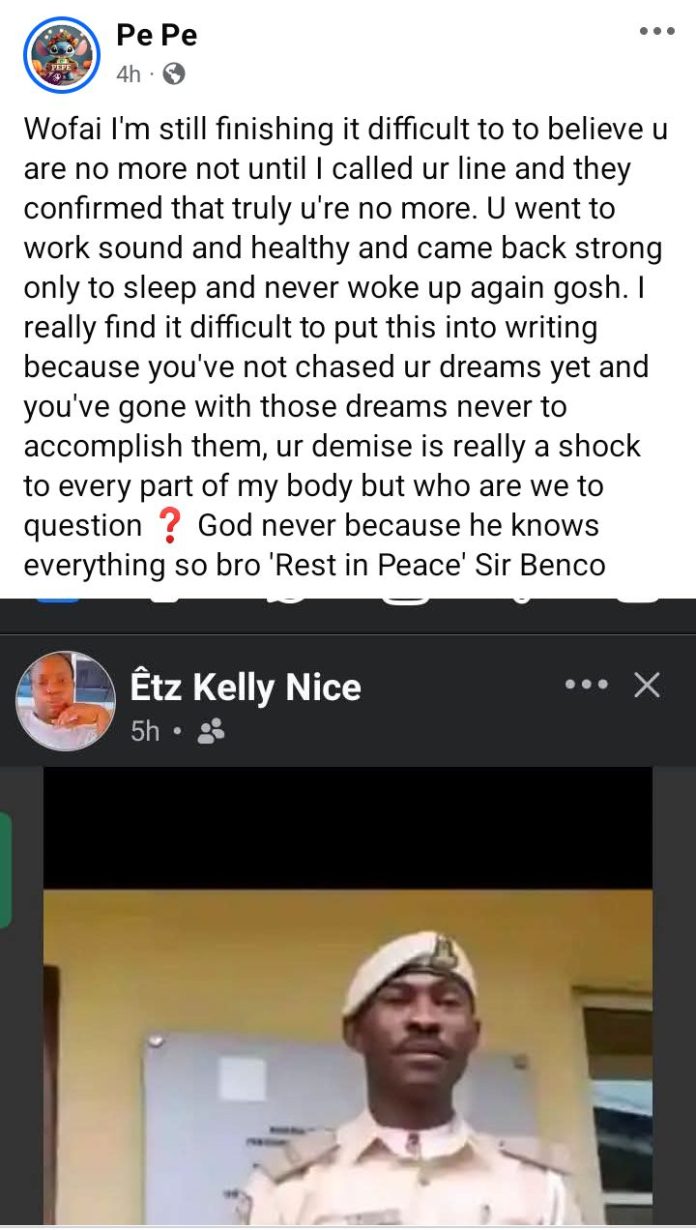696x1230 pixels.
Task: Tap the 4h timestamp on Pe Pe's post
Action: point(129,74)
